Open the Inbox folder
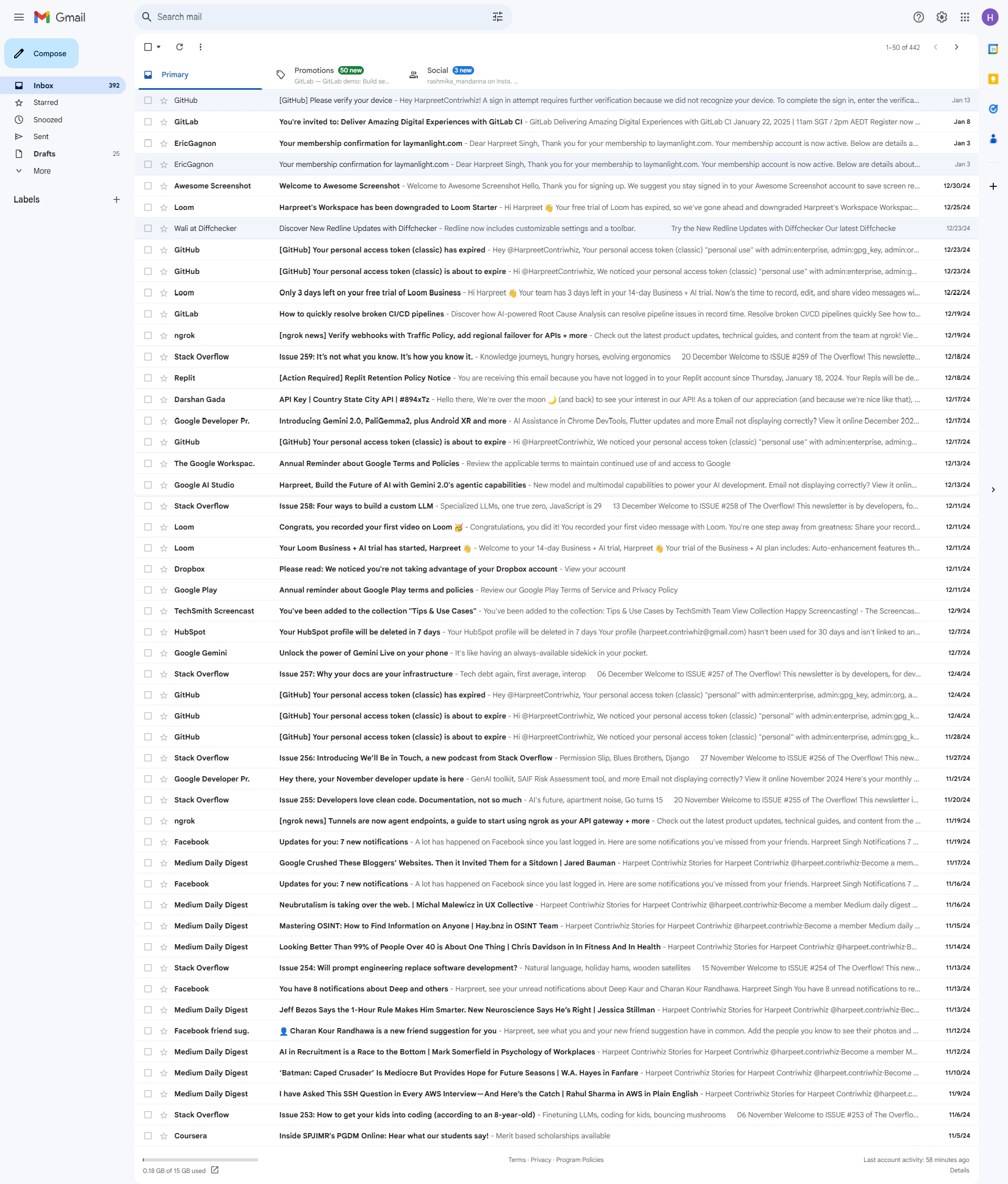The width and height of the screenshot is (1008, 1184). [63, 85]
